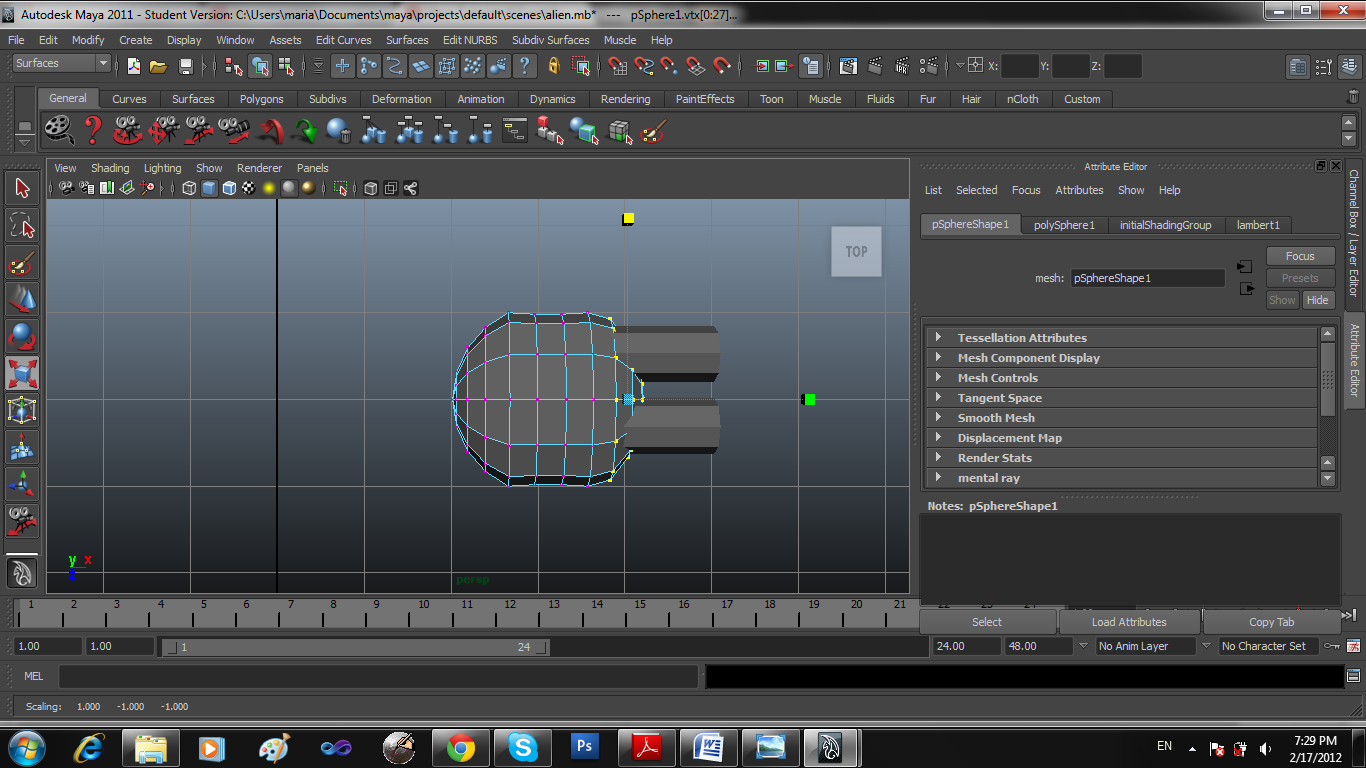Activate the Paint Selection tool in toolbox
The width and height of the screenshot is (1366, 768).
point(22,262)
